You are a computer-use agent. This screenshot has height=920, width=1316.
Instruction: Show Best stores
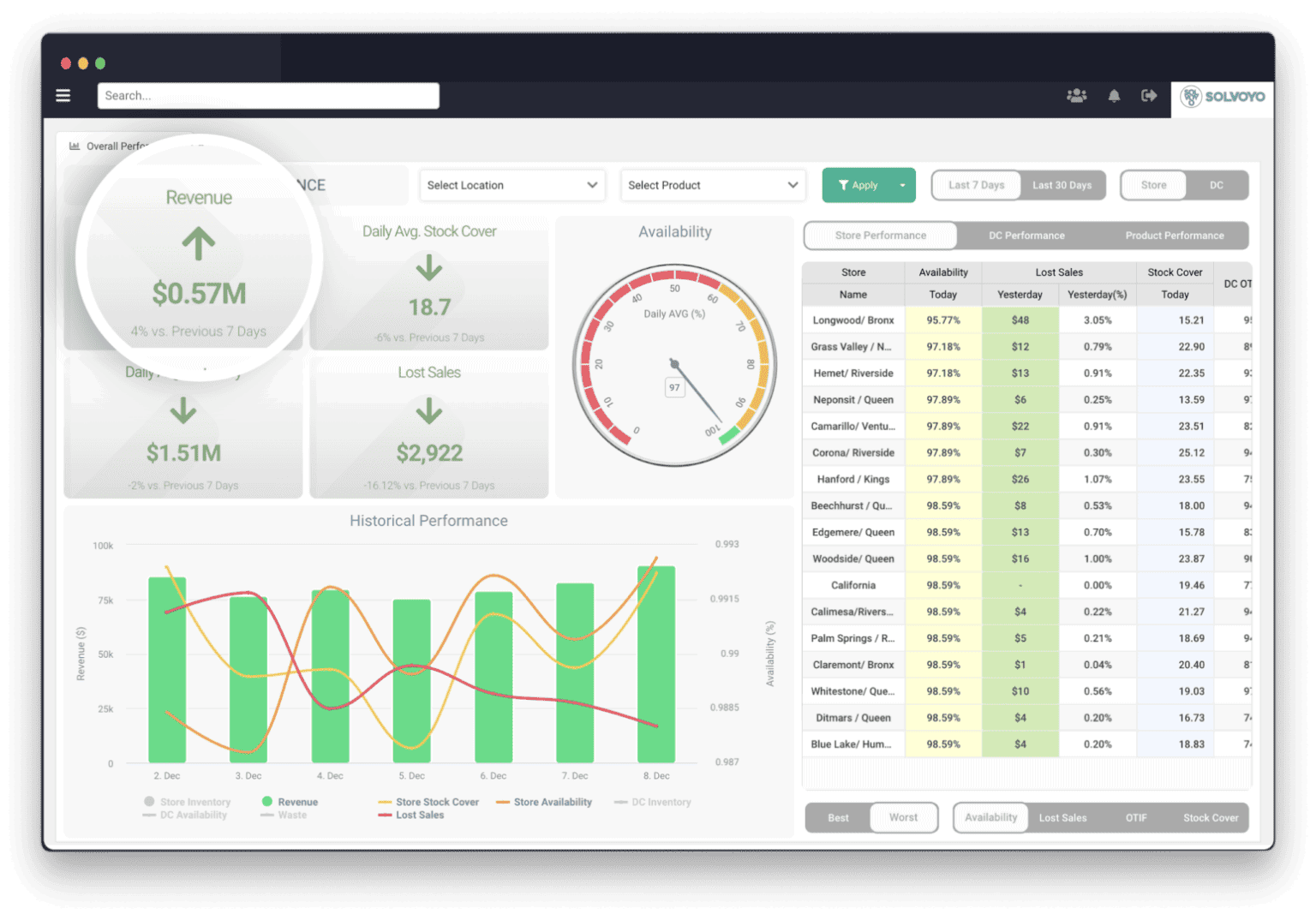tap(838, 818)
